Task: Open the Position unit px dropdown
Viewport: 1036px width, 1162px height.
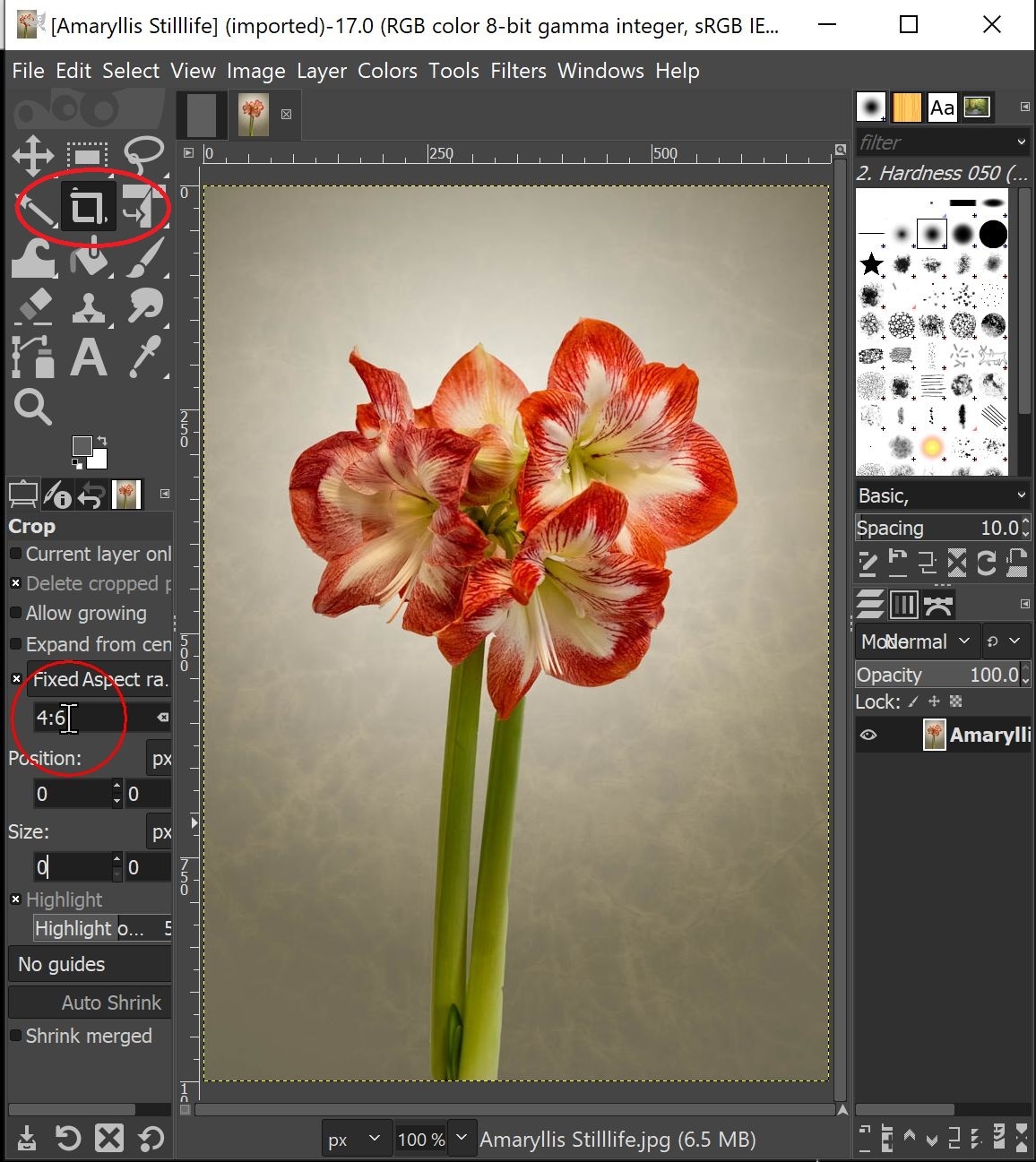Action: click(160, 759)
